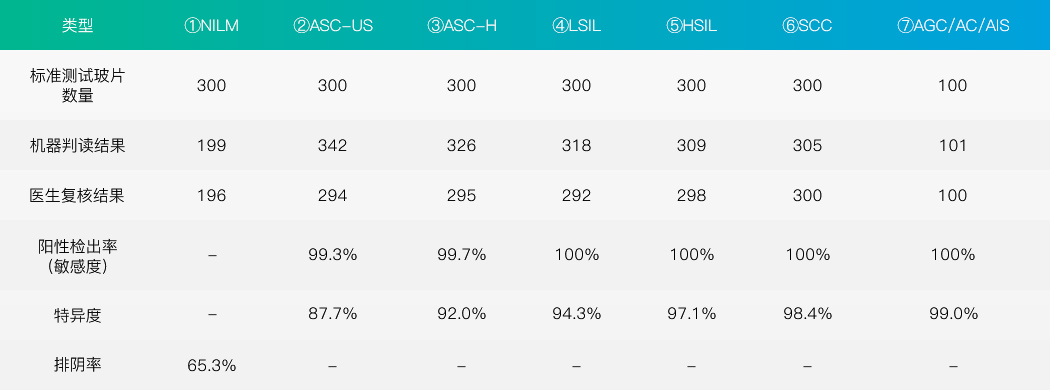This screenshot has height=390, width=1050.
Task: Click the ③ASC-H column header
Action: coord(461,26)
